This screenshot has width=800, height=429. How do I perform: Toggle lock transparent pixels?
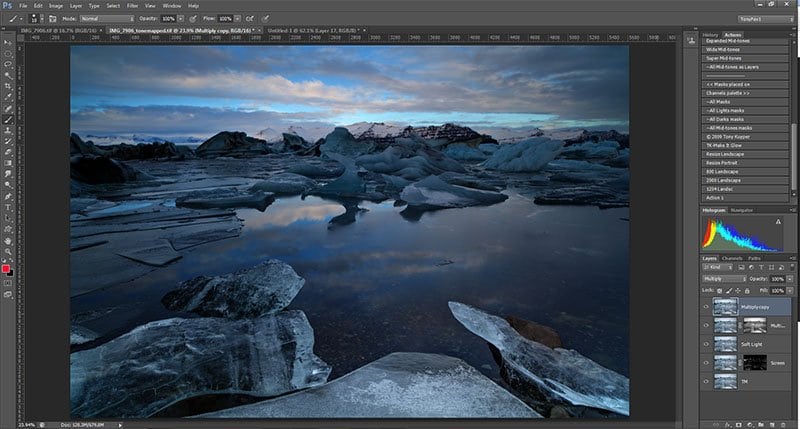[719, 291]
